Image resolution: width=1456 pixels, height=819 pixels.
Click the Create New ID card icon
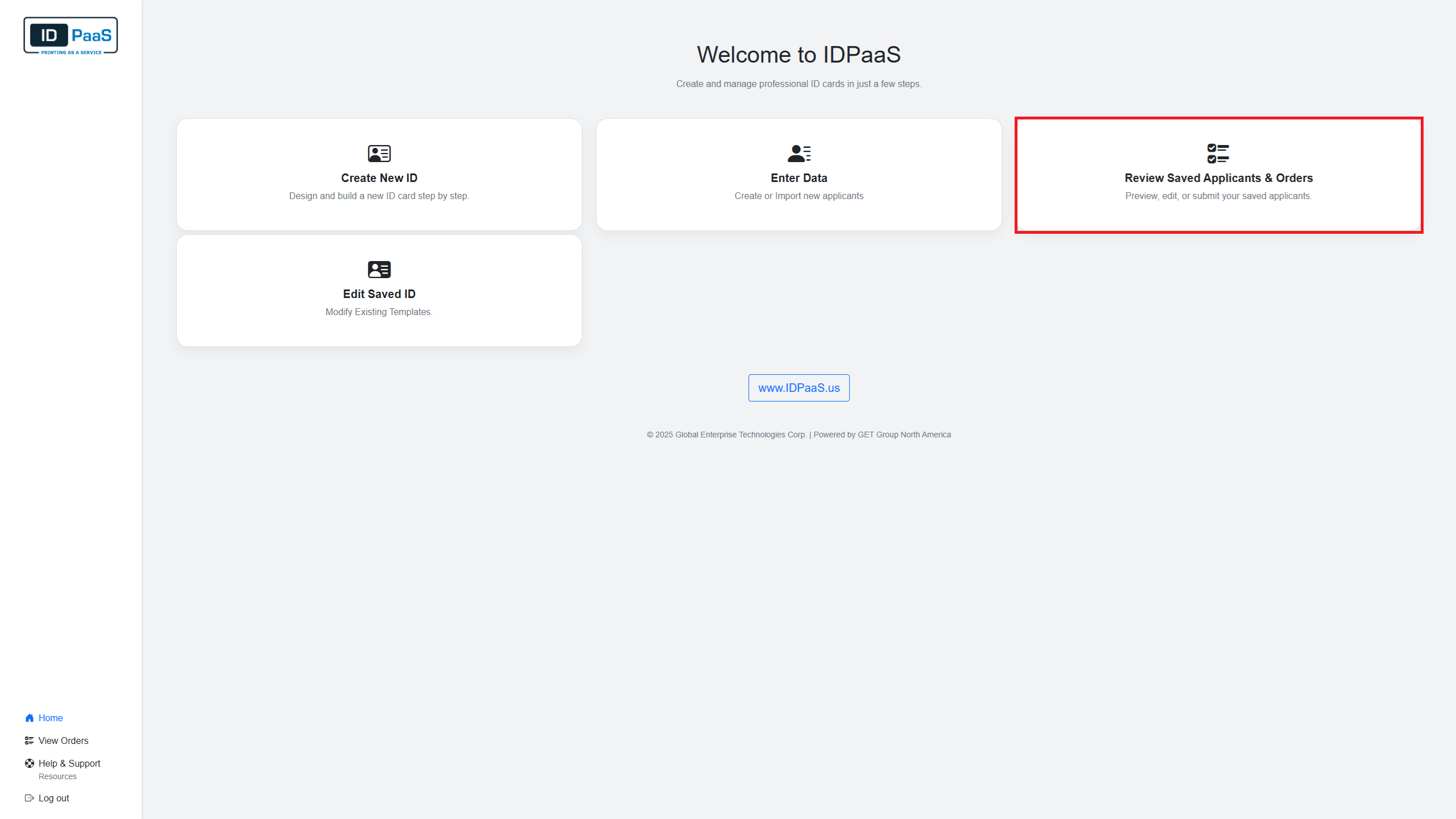coord(379,154)
